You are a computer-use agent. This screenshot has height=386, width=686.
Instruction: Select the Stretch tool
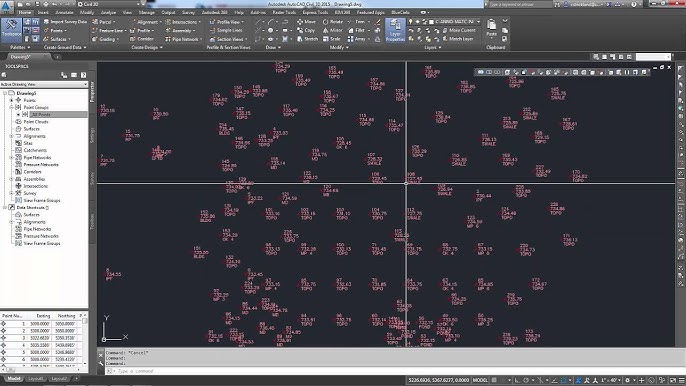click(308, 39)
